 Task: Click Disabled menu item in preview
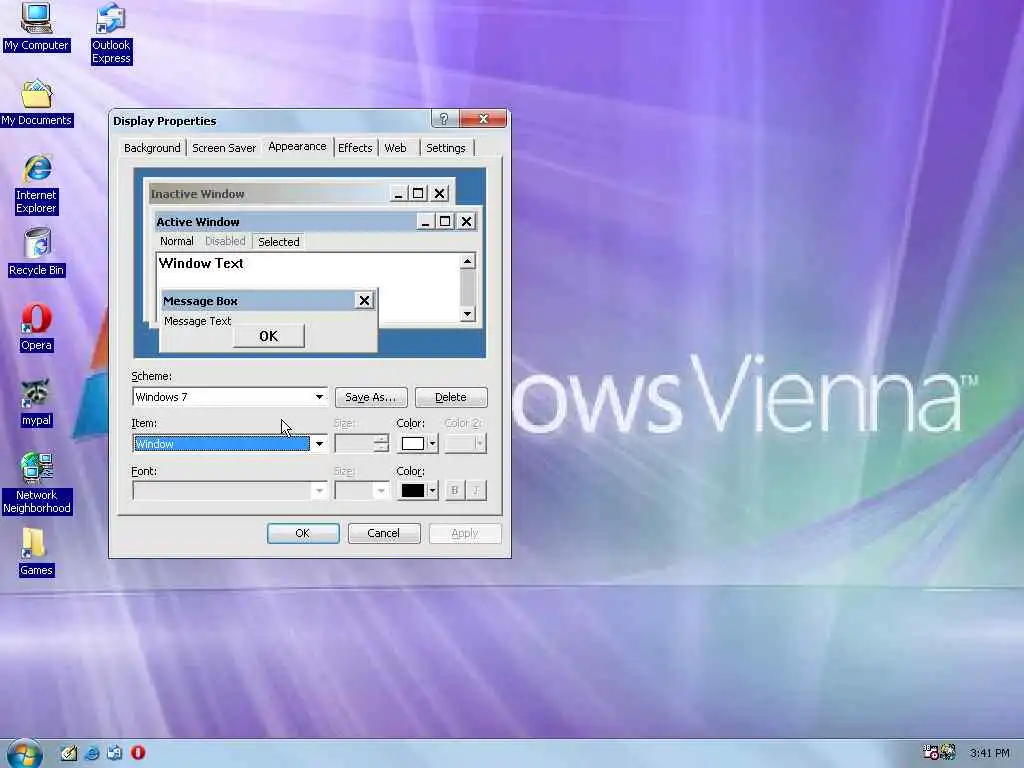(225, 241)
